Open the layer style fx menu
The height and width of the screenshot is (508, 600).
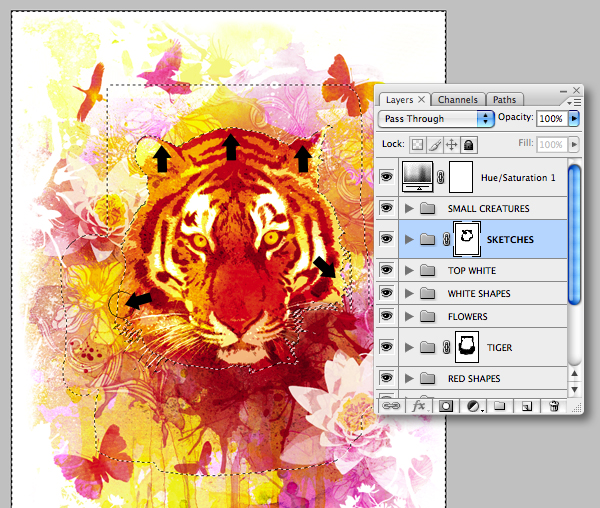419,406
